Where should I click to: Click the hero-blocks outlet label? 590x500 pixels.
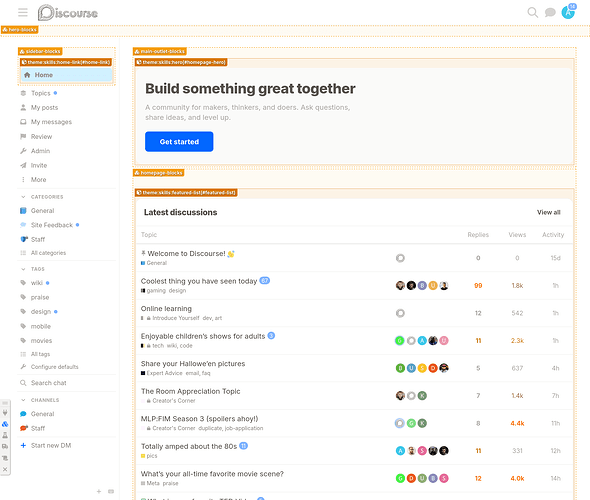point(20,29)
